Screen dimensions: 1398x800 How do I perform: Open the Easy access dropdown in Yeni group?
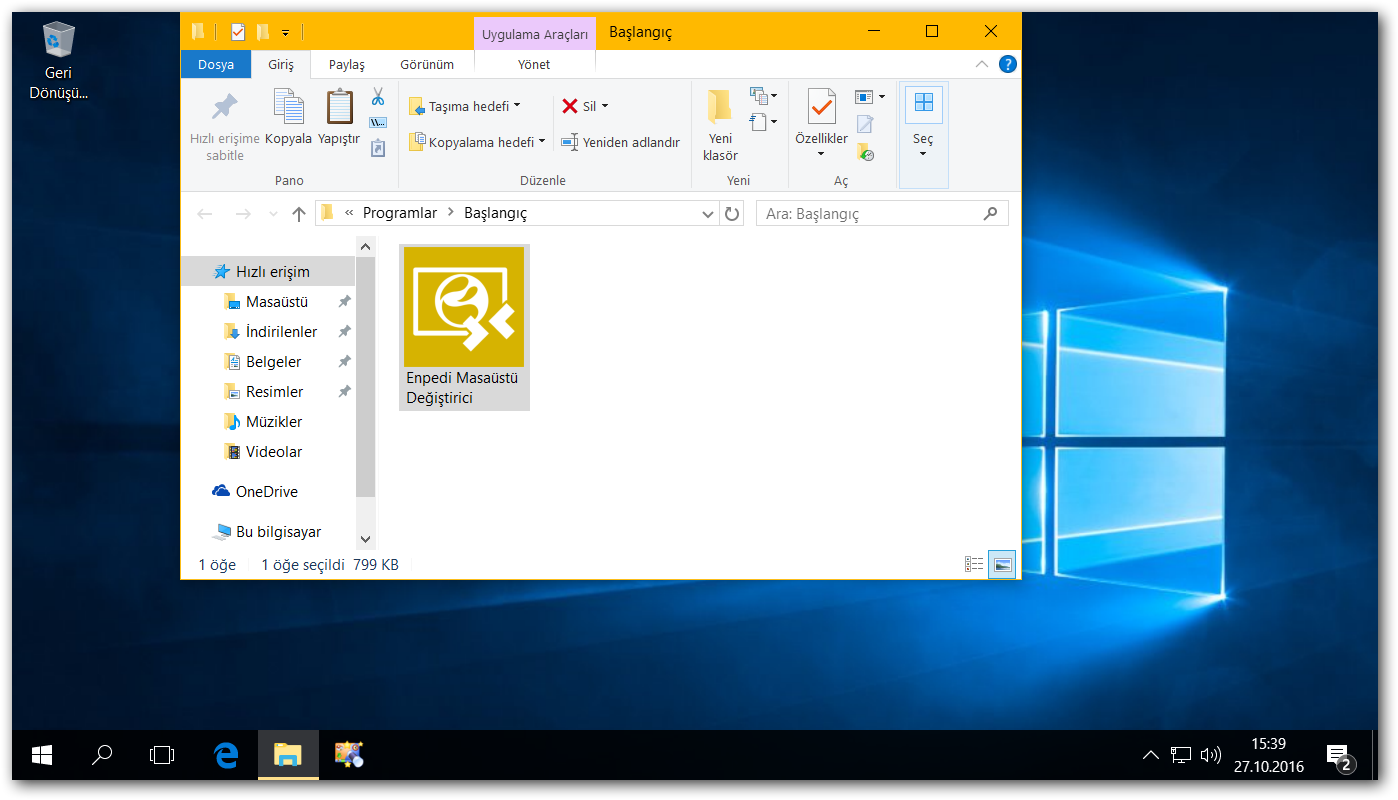[x=763, y=122]
